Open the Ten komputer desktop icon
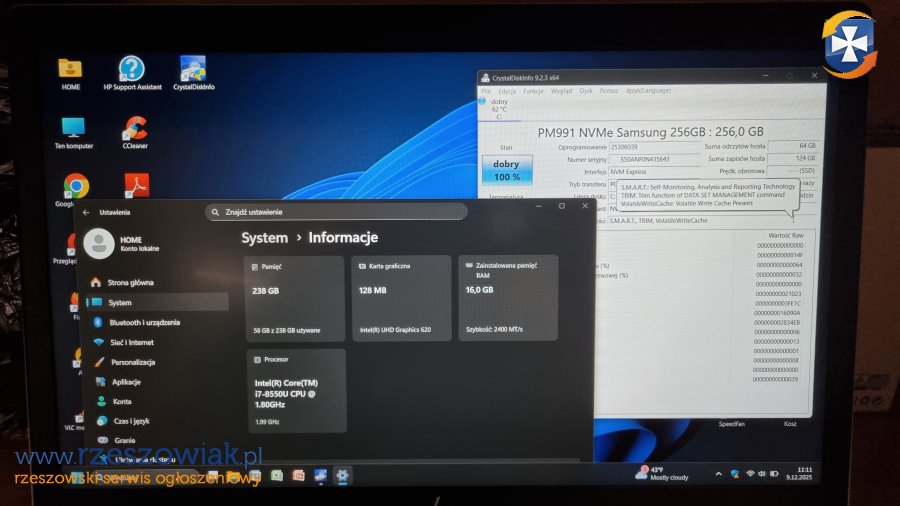The image size is (900, 506). [x=73, y=129]
